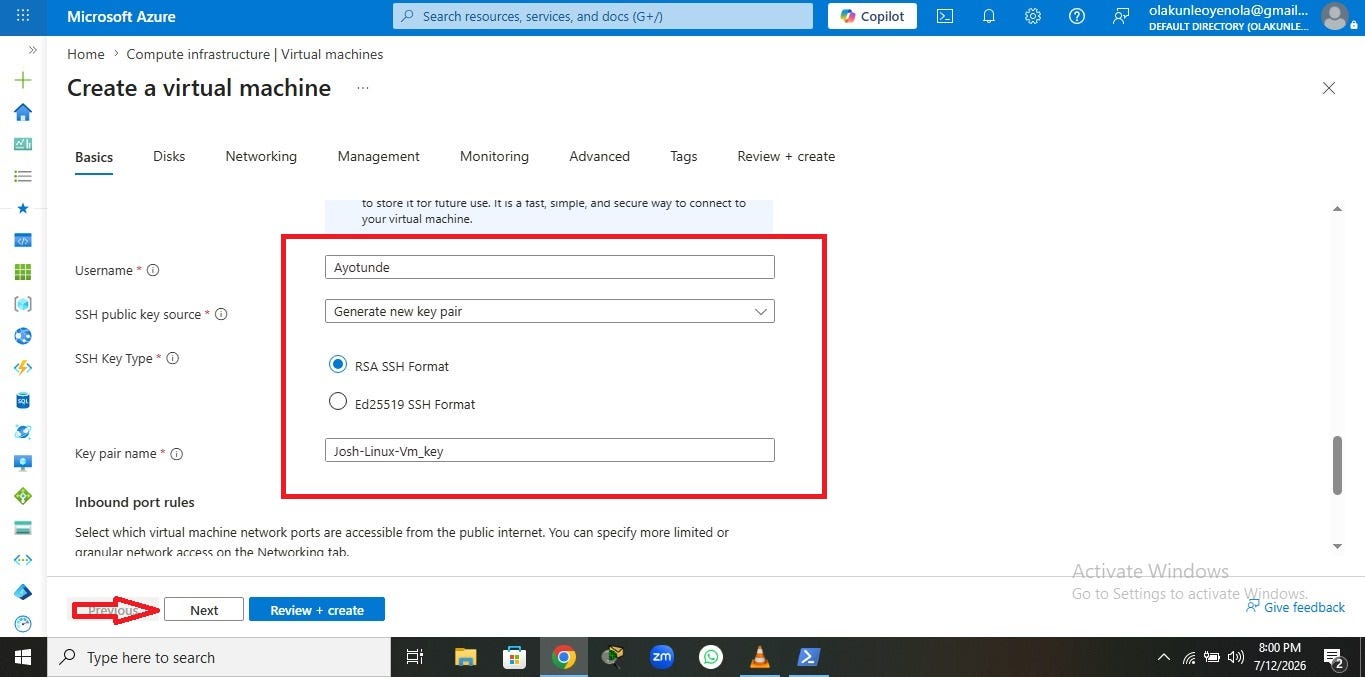Viewport: 1365px width, 677px height.
Task: Show hidden system tray icons chevron
Action: point(1163,657)
